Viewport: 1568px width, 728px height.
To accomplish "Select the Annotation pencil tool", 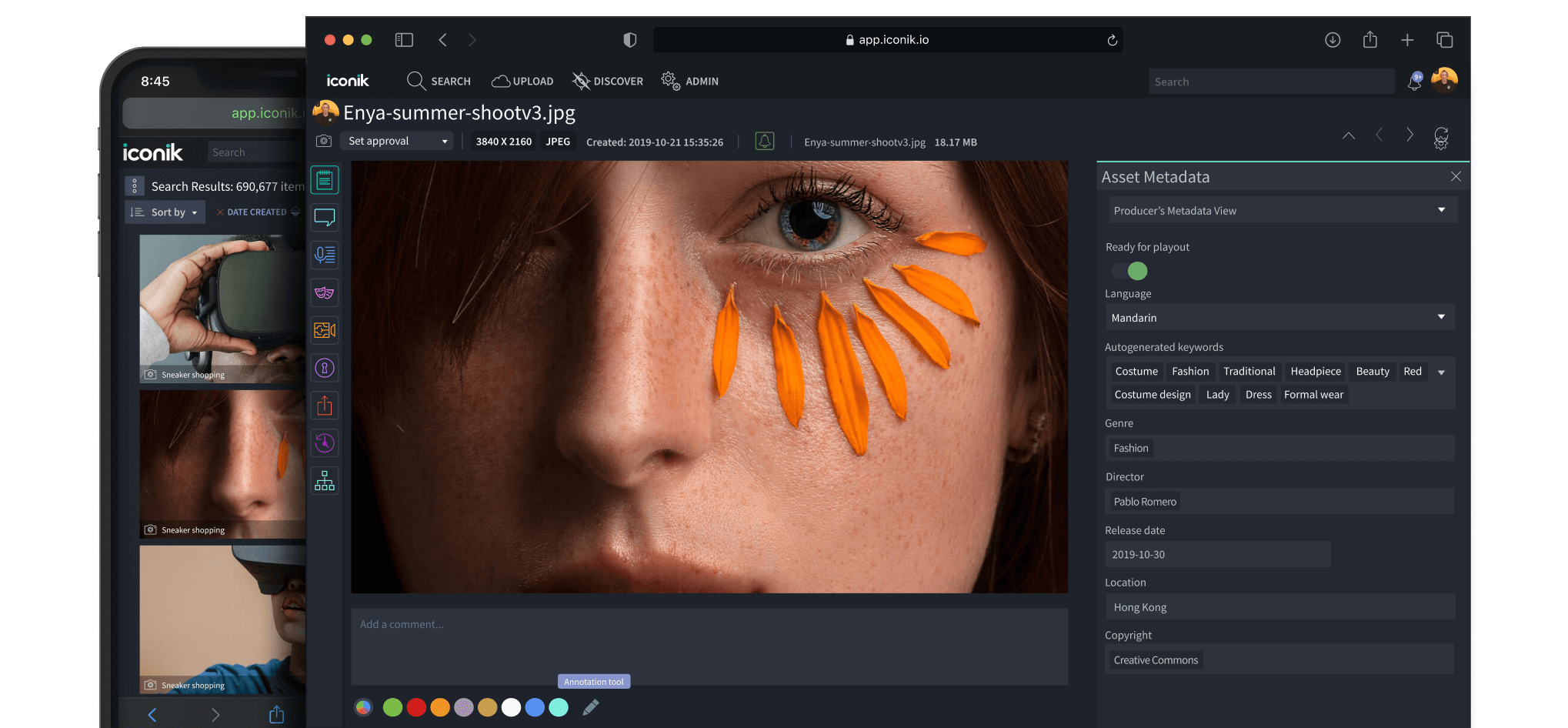I will (x=591, y=706).
